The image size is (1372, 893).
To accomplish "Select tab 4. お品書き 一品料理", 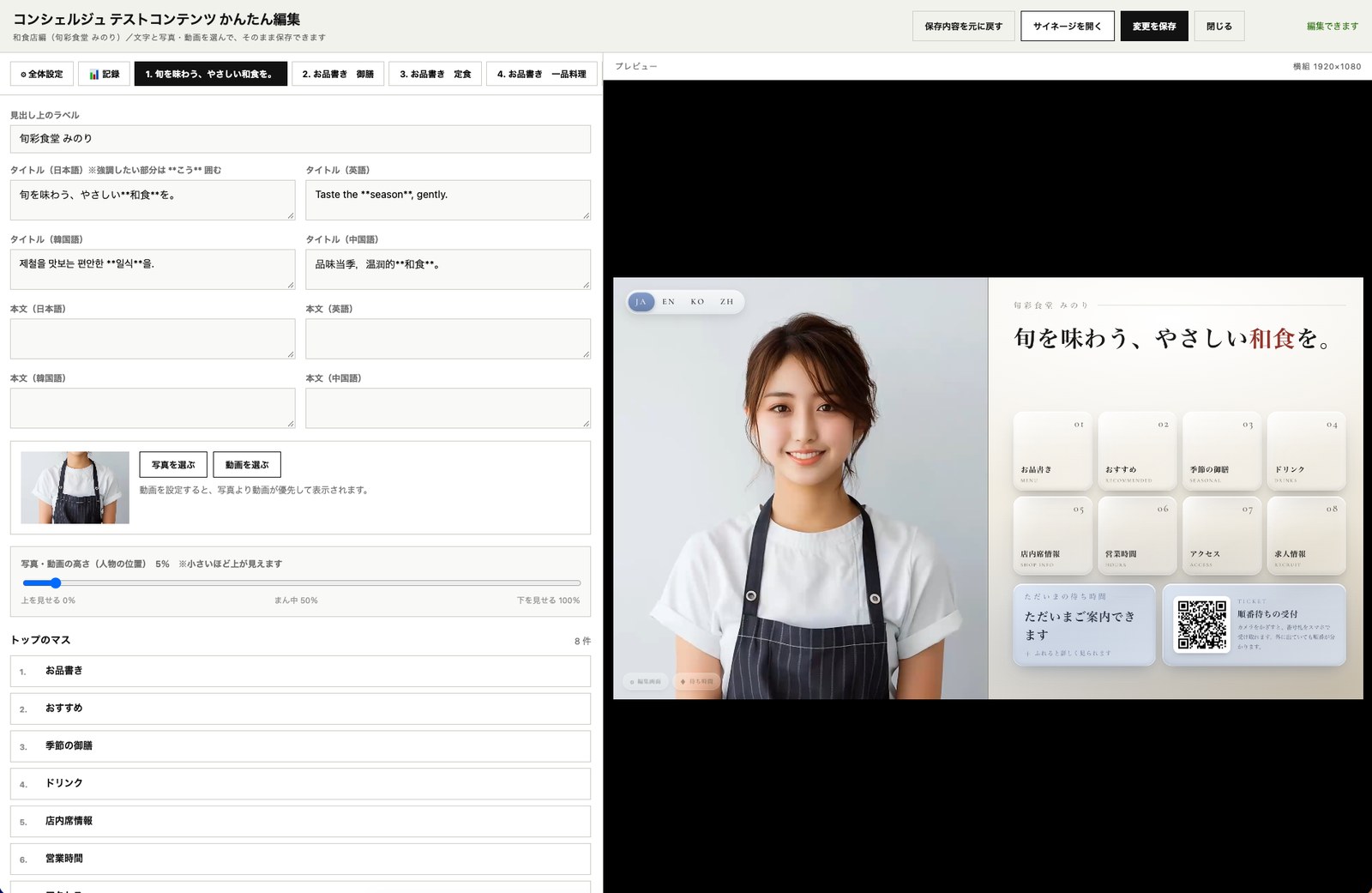I will 542,74.
